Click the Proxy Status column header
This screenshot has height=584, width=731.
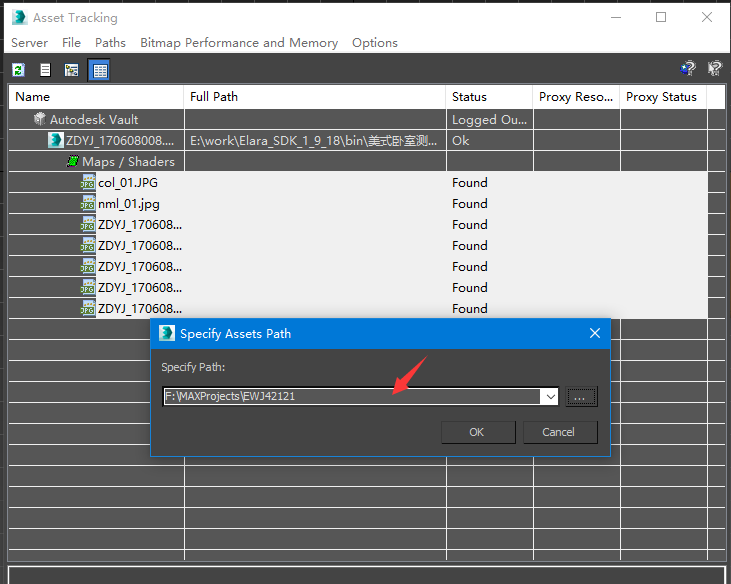point(663,96)
